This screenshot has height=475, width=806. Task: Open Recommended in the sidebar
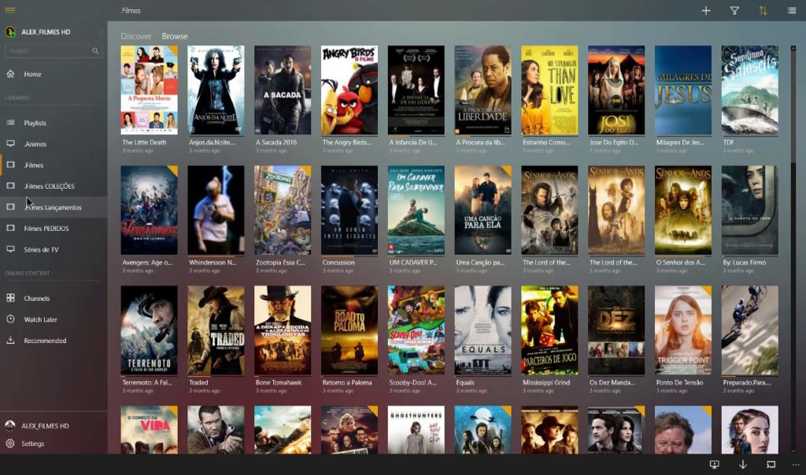45,340
